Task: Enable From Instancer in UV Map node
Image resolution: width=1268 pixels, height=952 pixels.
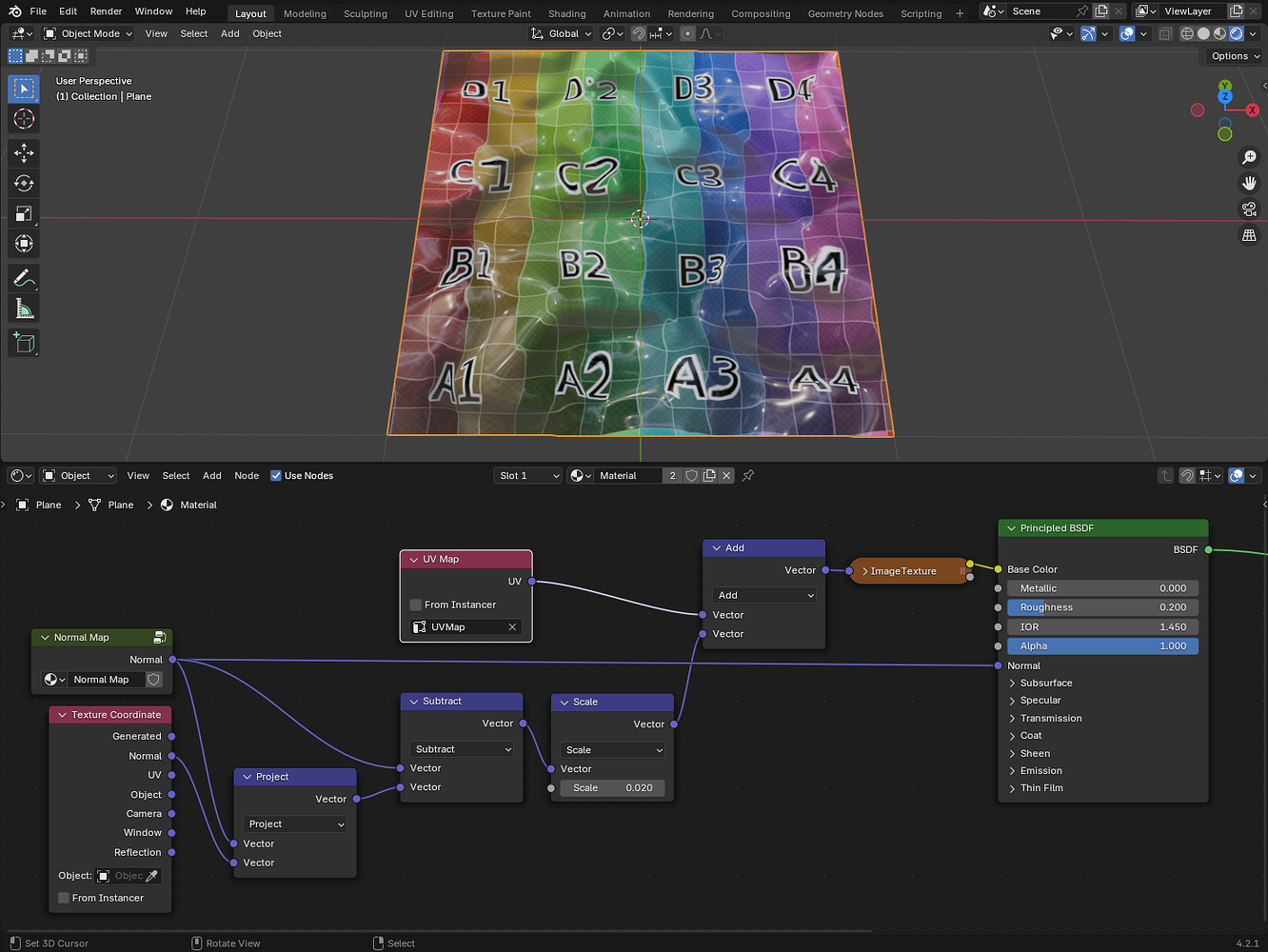Action: click(x=415, y=605)
